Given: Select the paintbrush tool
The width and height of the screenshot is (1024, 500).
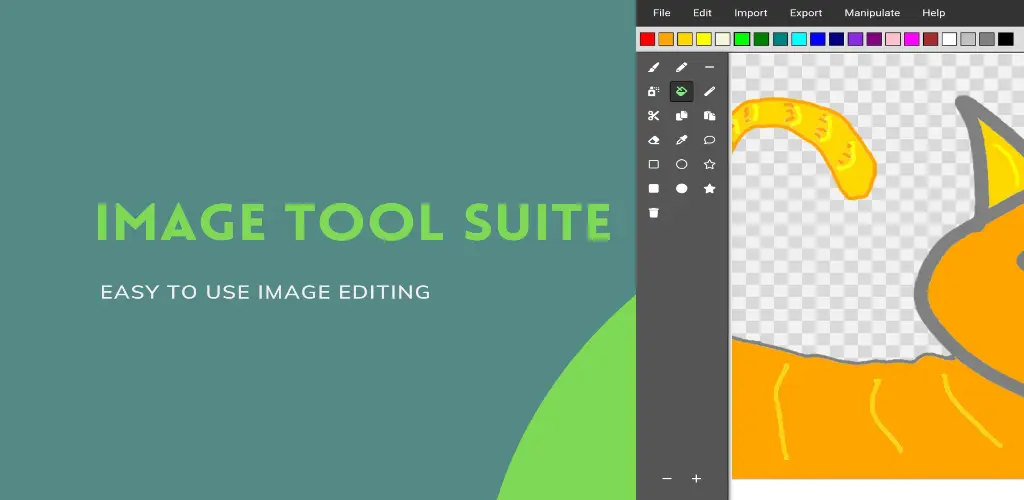Looking at the screenshot, I should click(x=653, y=67).
